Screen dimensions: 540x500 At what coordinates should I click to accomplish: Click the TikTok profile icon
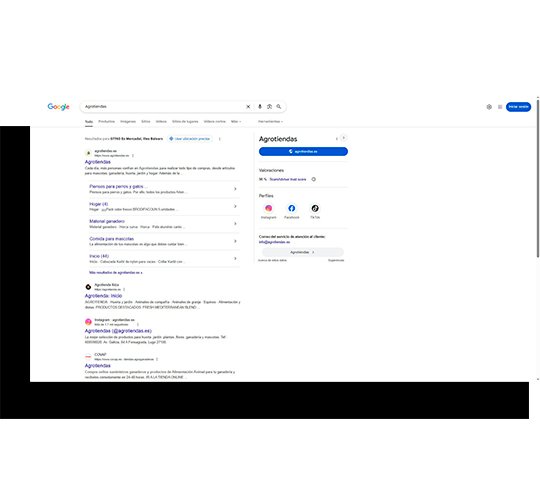coord(315,208)
